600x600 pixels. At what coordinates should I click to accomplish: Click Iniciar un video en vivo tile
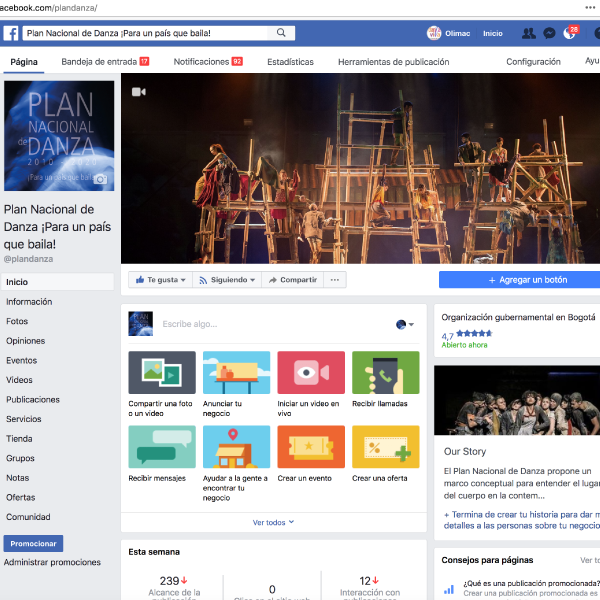click(x=311, y=384)
